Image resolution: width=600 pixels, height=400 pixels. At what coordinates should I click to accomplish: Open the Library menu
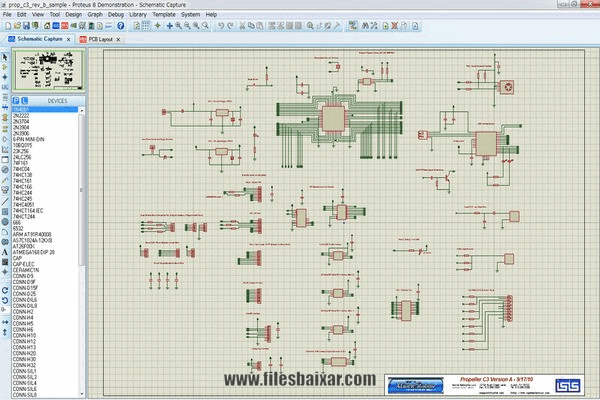tap(138, 15)
